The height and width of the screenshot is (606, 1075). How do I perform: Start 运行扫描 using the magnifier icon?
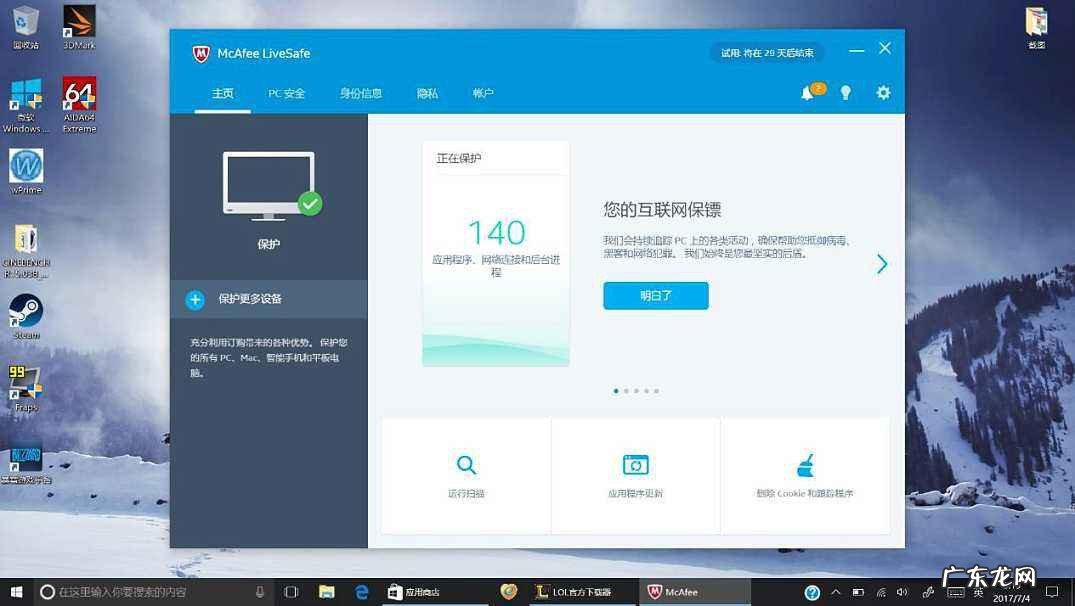click(466, 465)
